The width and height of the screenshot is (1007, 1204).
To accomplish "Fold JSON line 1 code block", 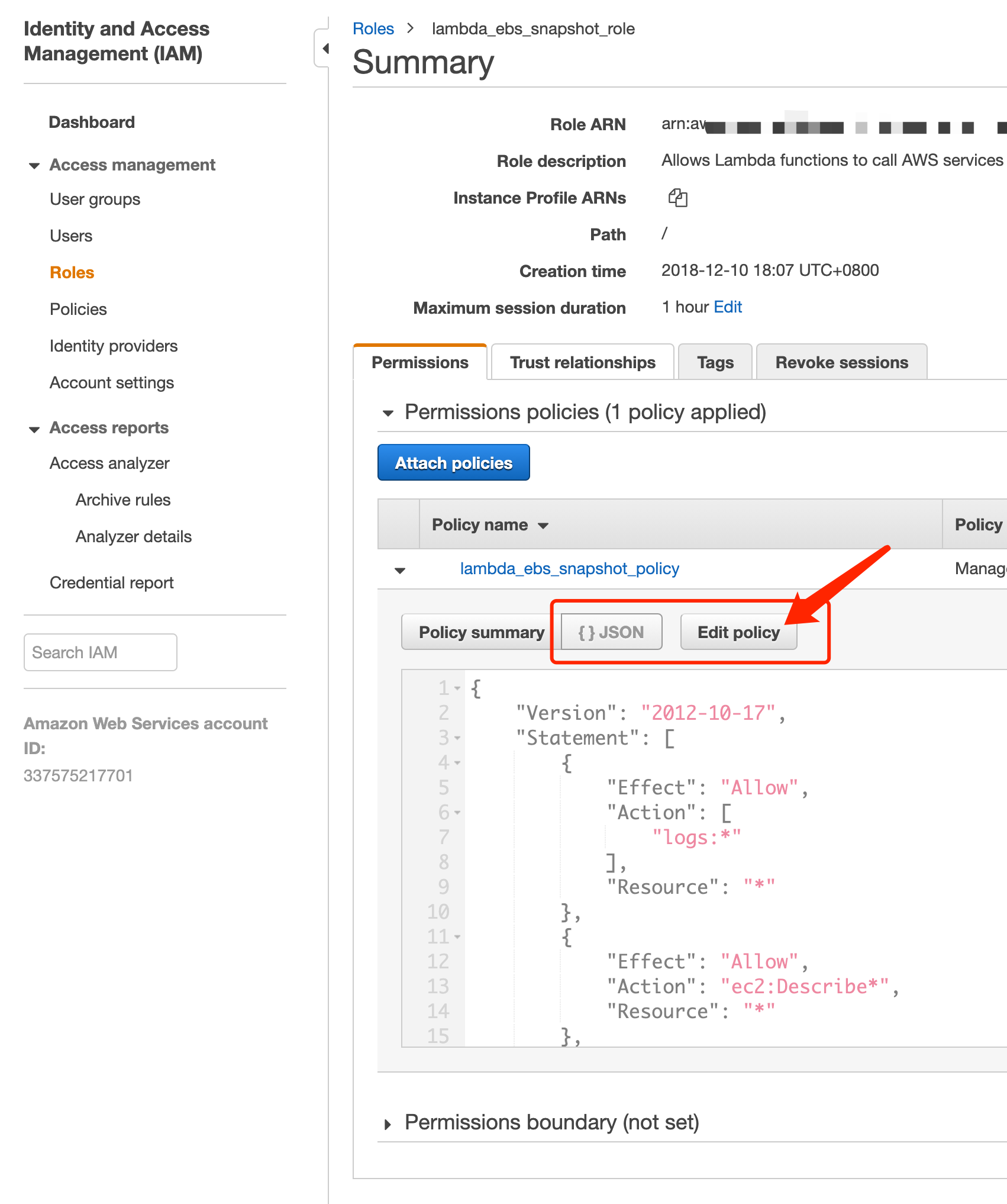I will (x=457, y=688).
